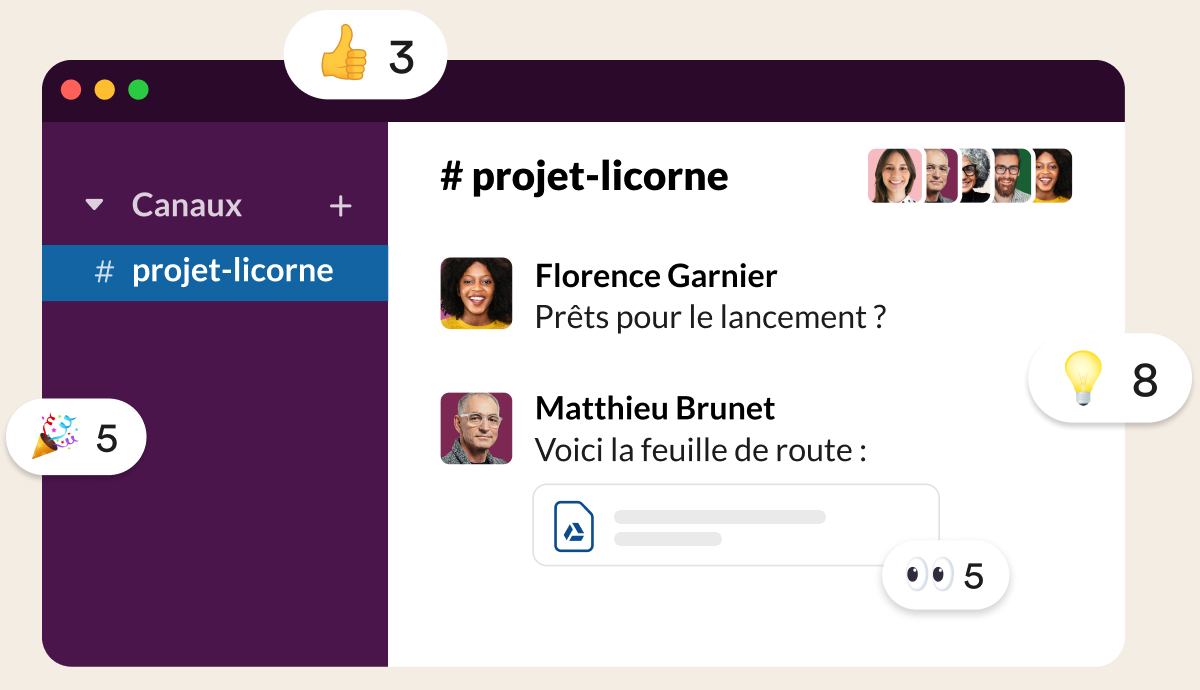Click the green maximize window button
Viewport: 1200px width, 690px height.
(139, 90)
